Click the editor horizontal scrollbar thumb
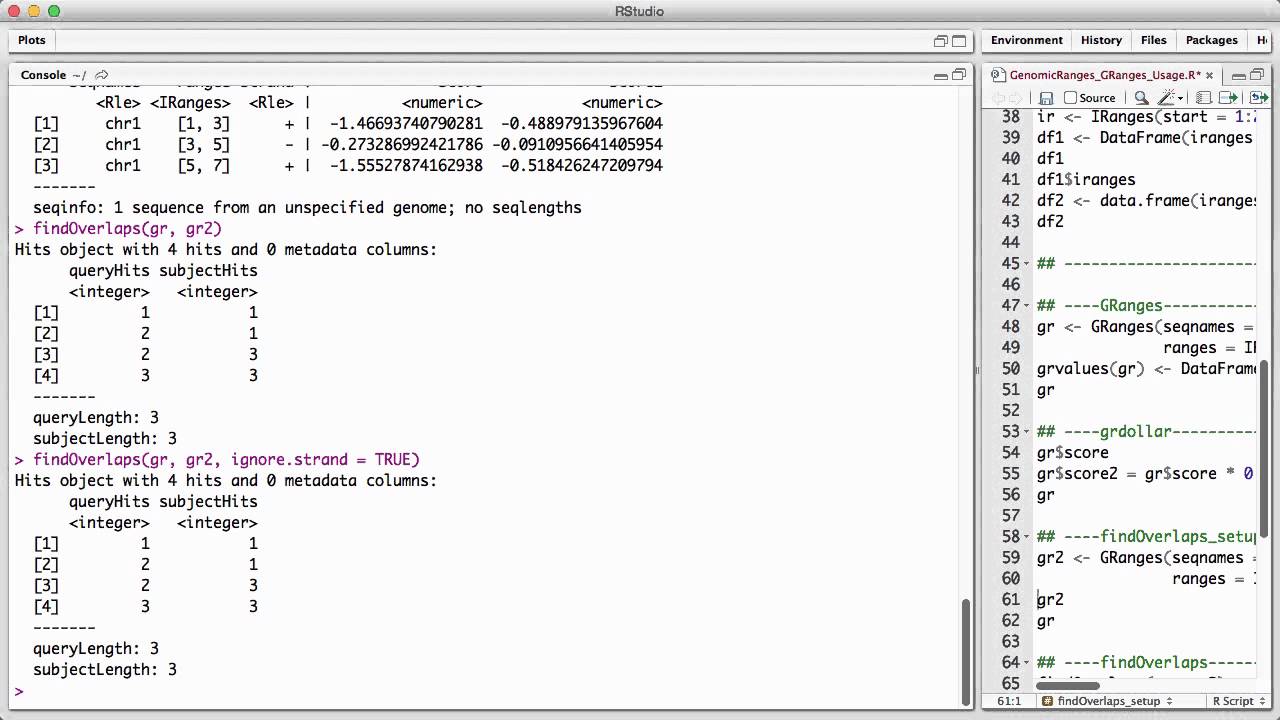Viewport: 1280px width, 720px height. [x=1068, y=686]
